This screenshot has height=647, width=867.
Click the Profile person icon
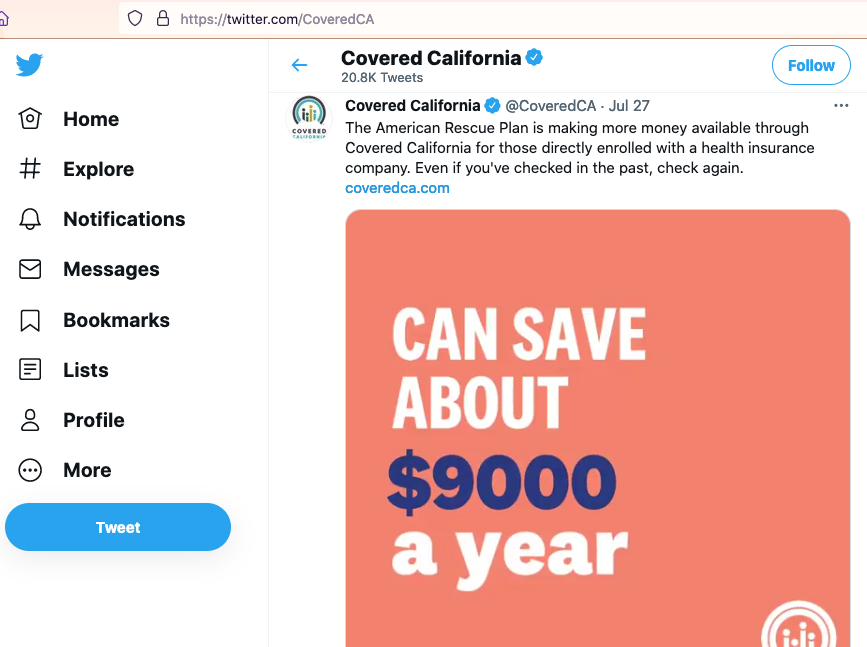(30, 420)
